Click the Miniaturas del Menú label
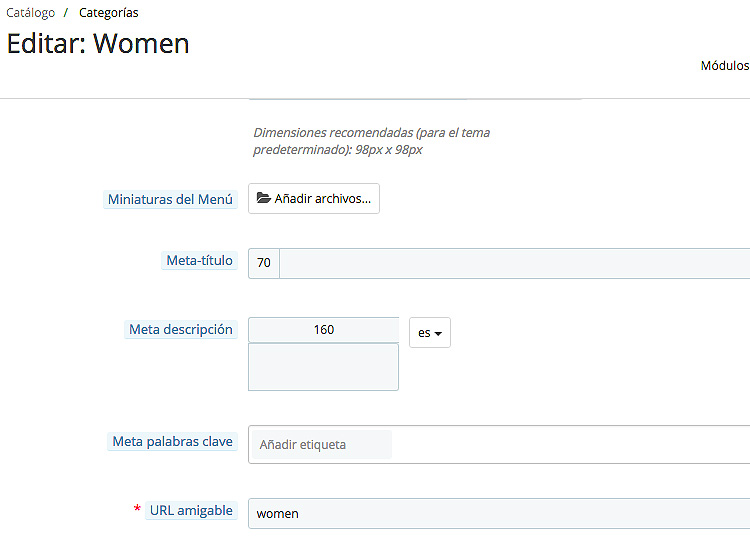Screen dimensions: 750x538 [x=170, y=199]
